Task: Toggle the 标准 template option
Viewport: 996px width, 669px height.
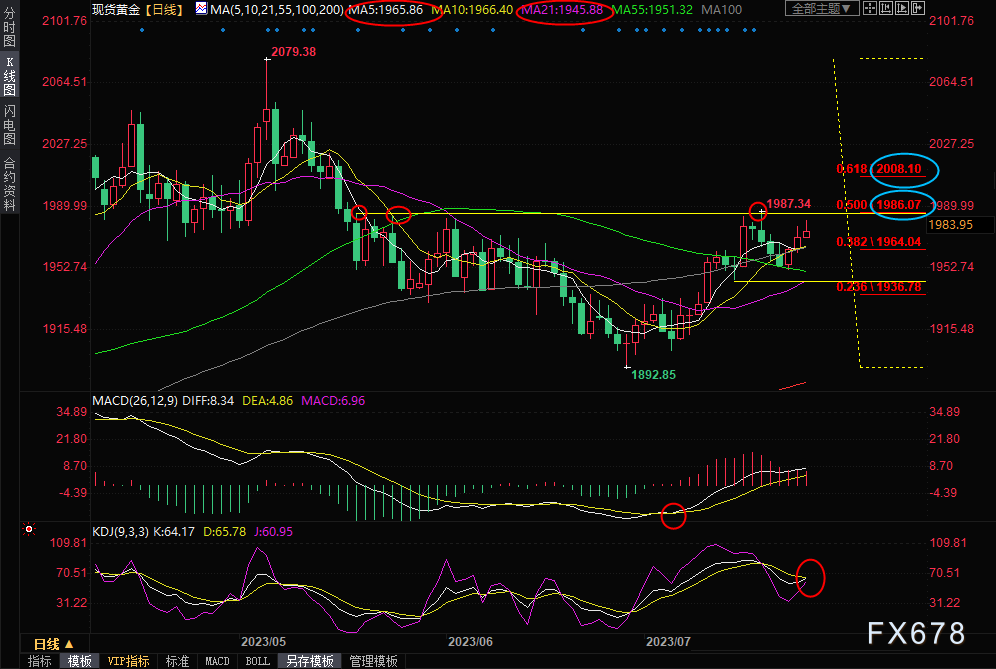Action: 177,661
